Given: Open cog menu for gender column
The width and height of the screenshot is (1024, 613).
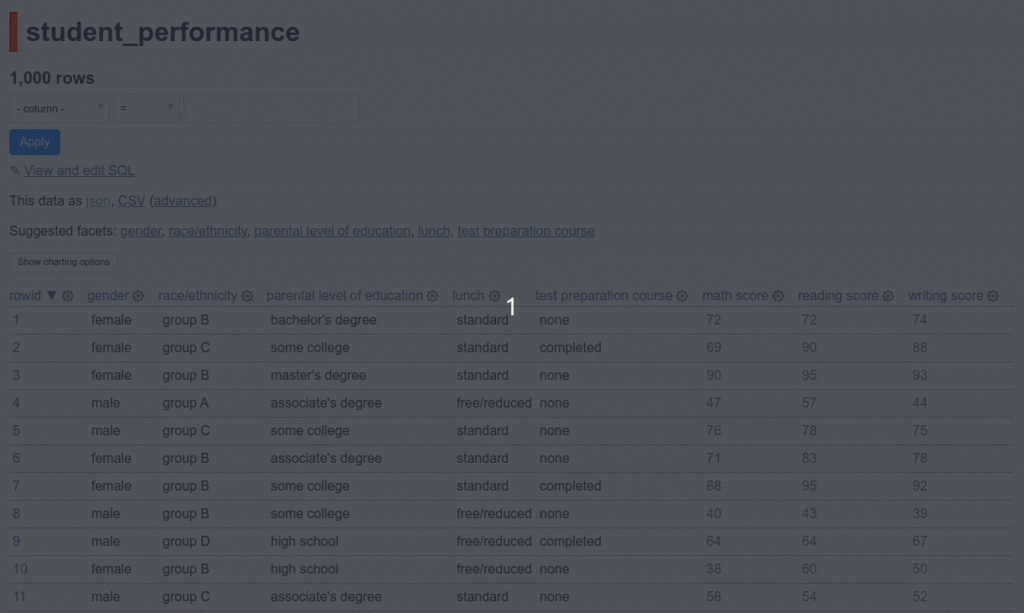Looking at the screenshot, I should click(138, 296).
